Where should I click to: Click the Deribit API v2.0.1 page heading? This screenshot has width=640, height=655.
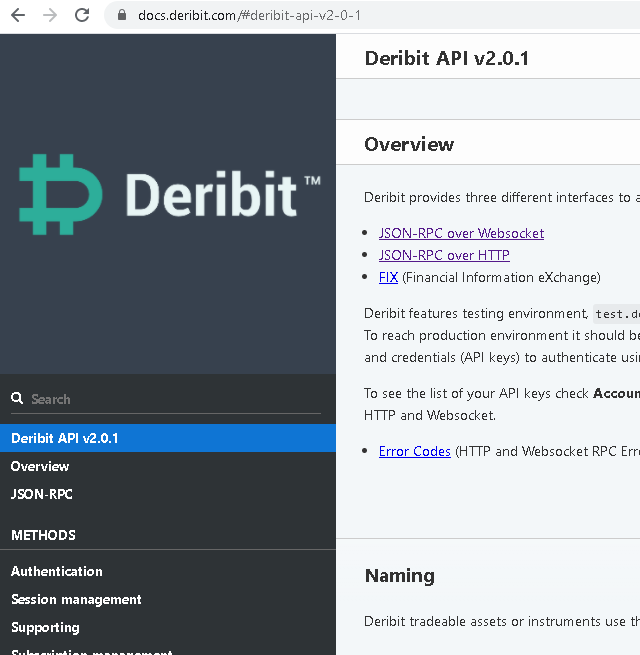[x=447, y=58]
